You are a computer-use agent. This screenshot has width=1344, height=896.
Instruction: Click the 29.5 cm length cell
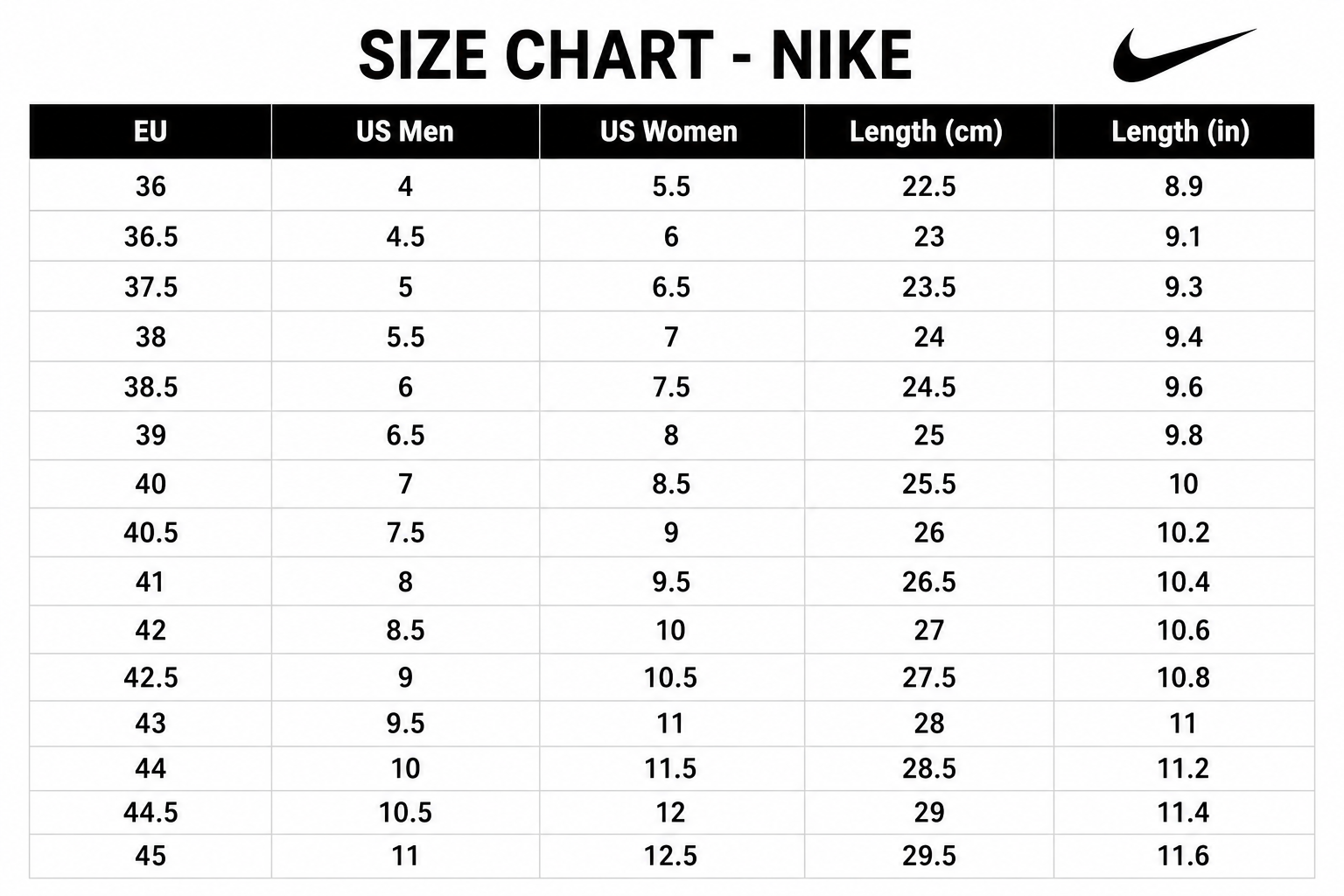[928, 856]
